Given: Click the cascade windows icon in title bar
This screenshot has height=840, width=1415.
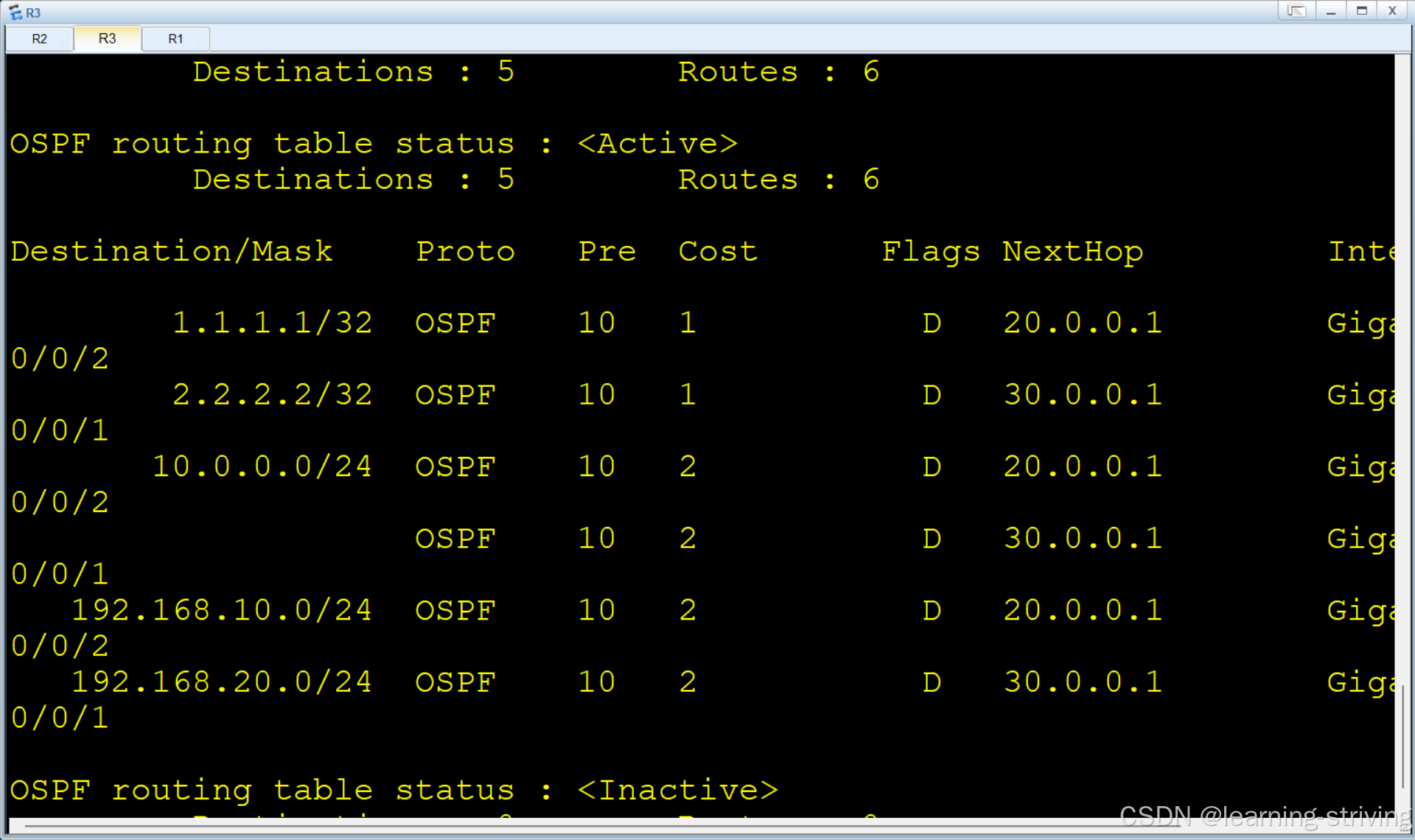Looking at the screenshot, I should (1296, 11).
